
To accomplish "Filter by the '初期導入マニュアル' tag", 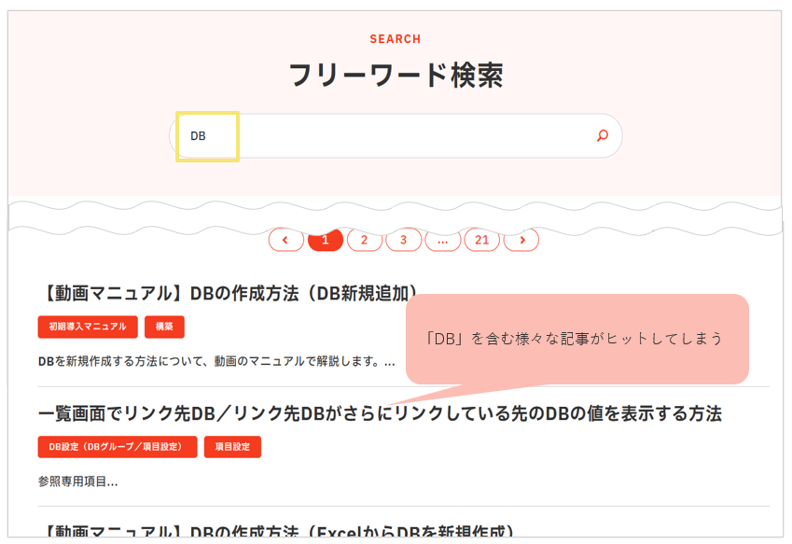I will pyautogui.click(x=87, y=327).
